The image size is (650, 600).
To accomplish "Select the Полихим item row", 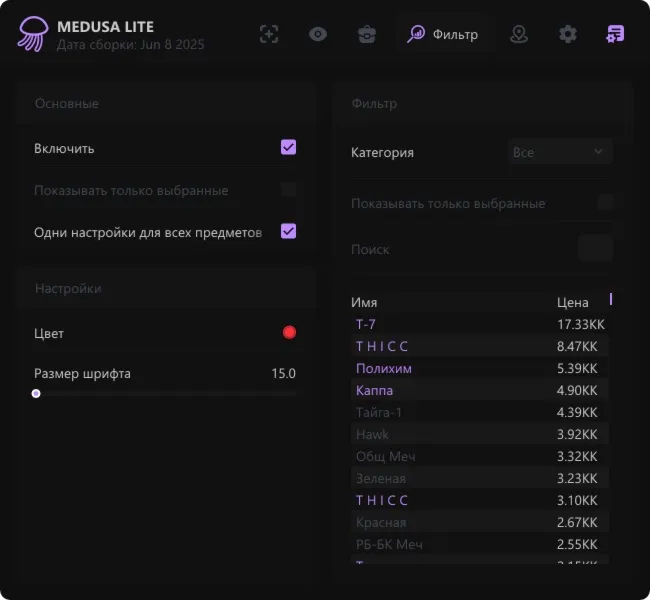I will (x=480, y=368).
